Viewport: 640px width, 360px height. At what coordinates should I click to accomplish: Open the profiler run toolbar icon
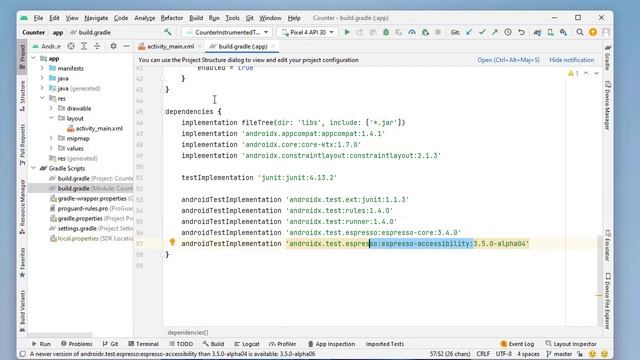click(x=412, y=32)
